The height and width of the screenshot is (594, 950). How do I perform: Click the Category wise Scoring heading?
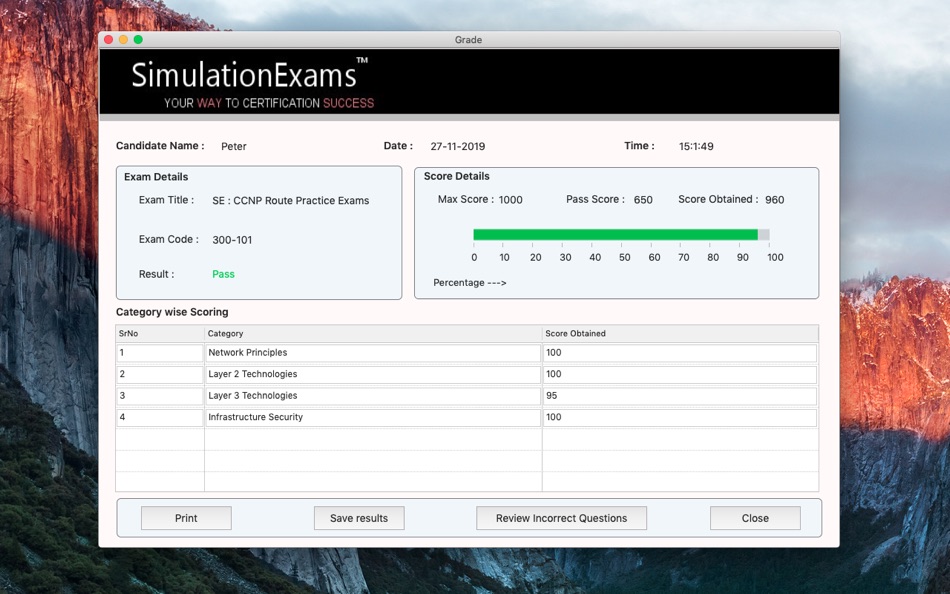tap(172, 312)
